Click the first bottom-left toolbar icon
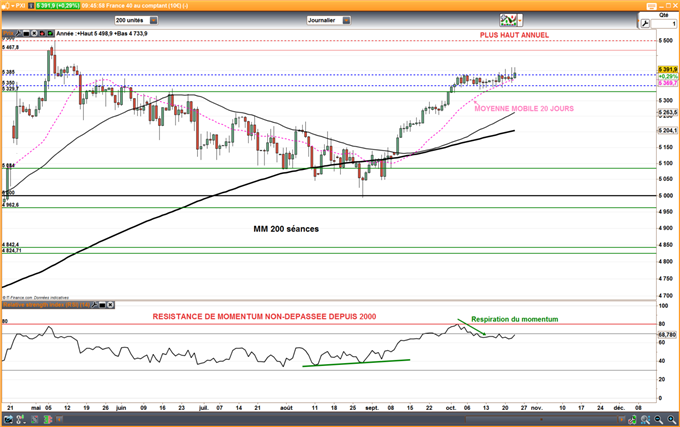Screen dimensions: 680x427 click(x=8, y=419)
